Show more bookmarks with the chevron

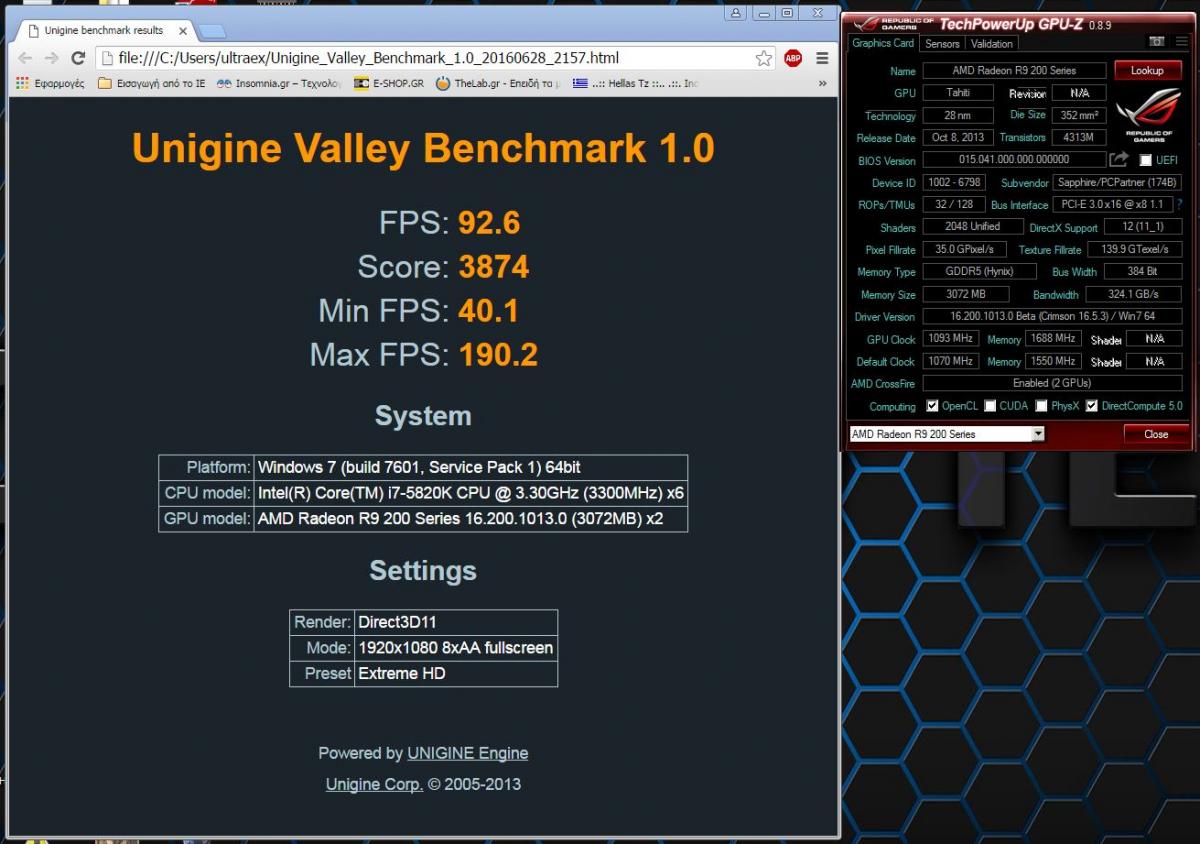[x=822, y=83]
